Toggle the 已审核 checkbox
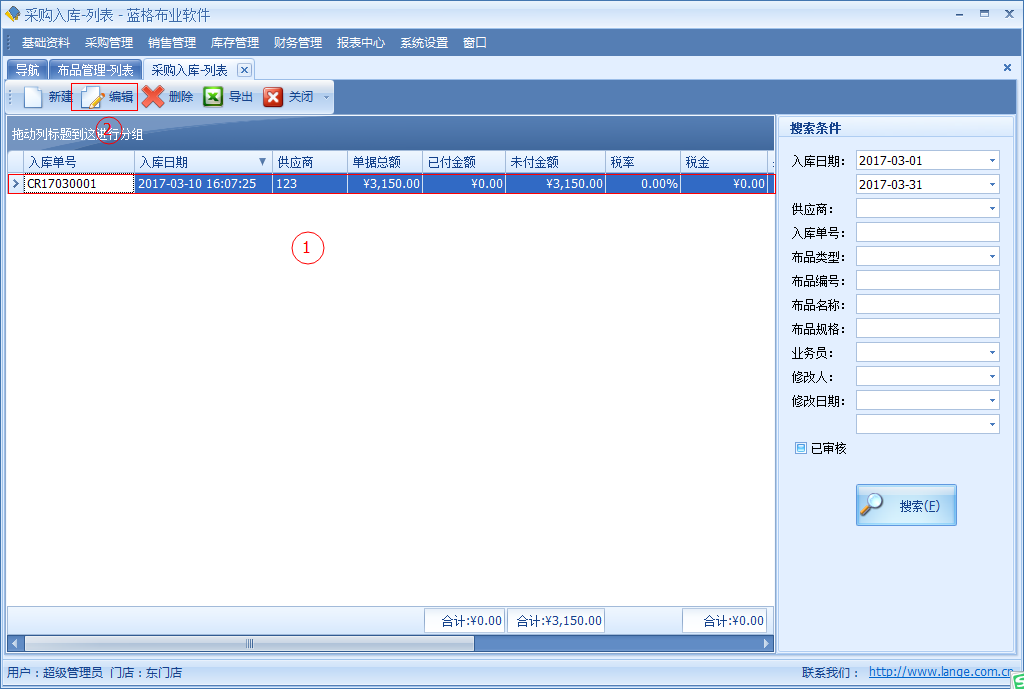The image size is (1024, 689). click(x=801, y=448)
